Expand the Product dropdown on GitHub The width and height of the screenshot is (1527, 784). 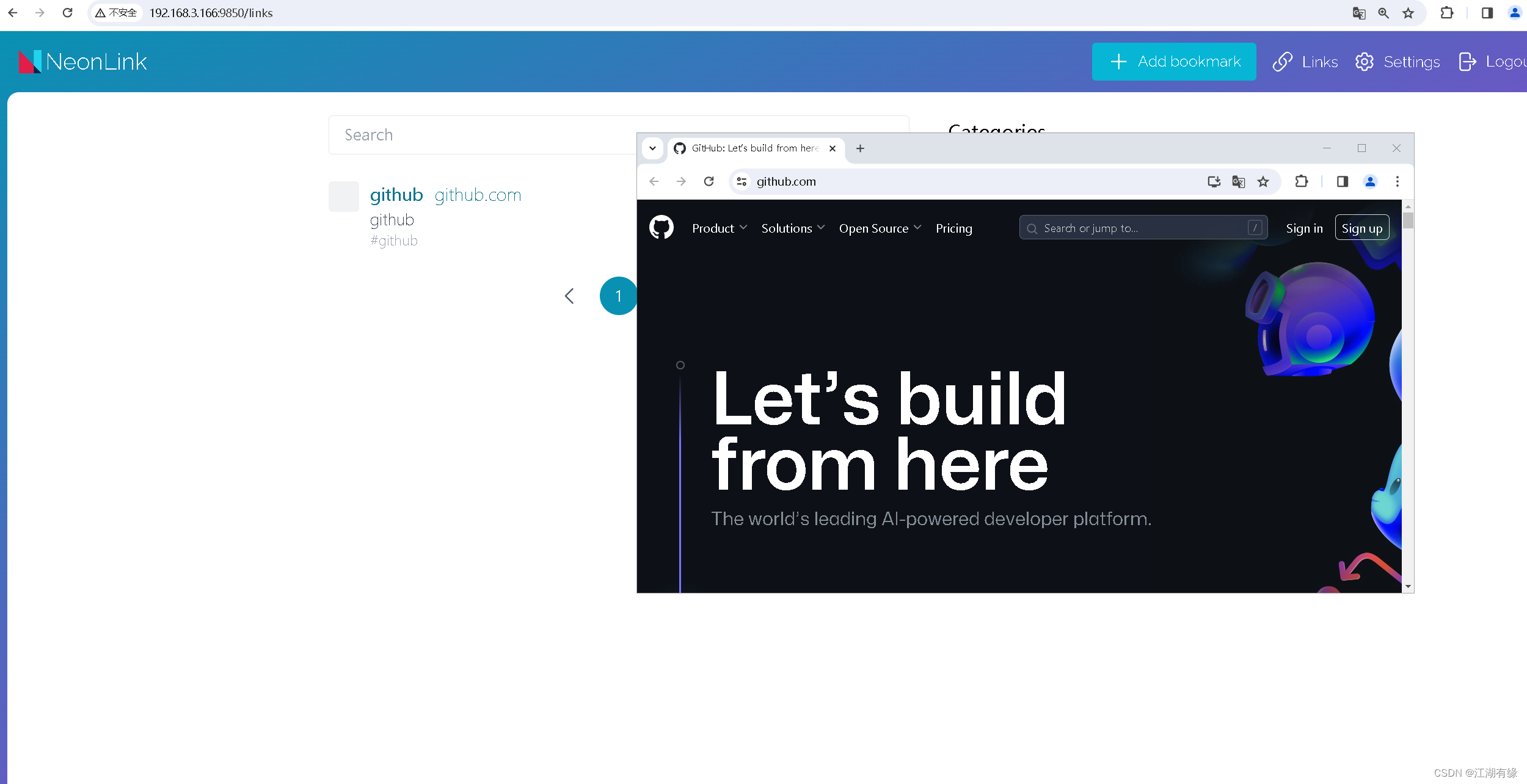coord(719,228)
